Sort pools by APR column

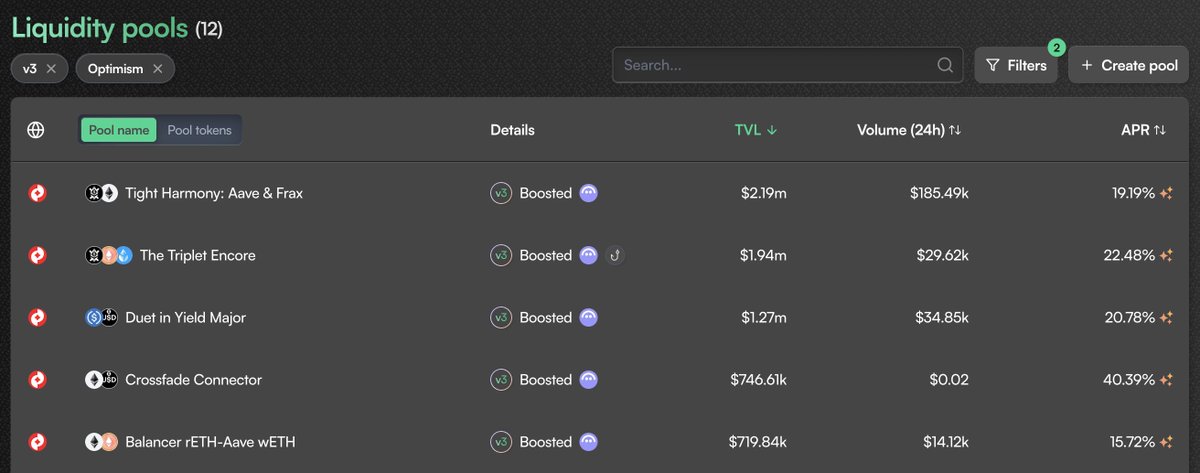click(1144, 130)
